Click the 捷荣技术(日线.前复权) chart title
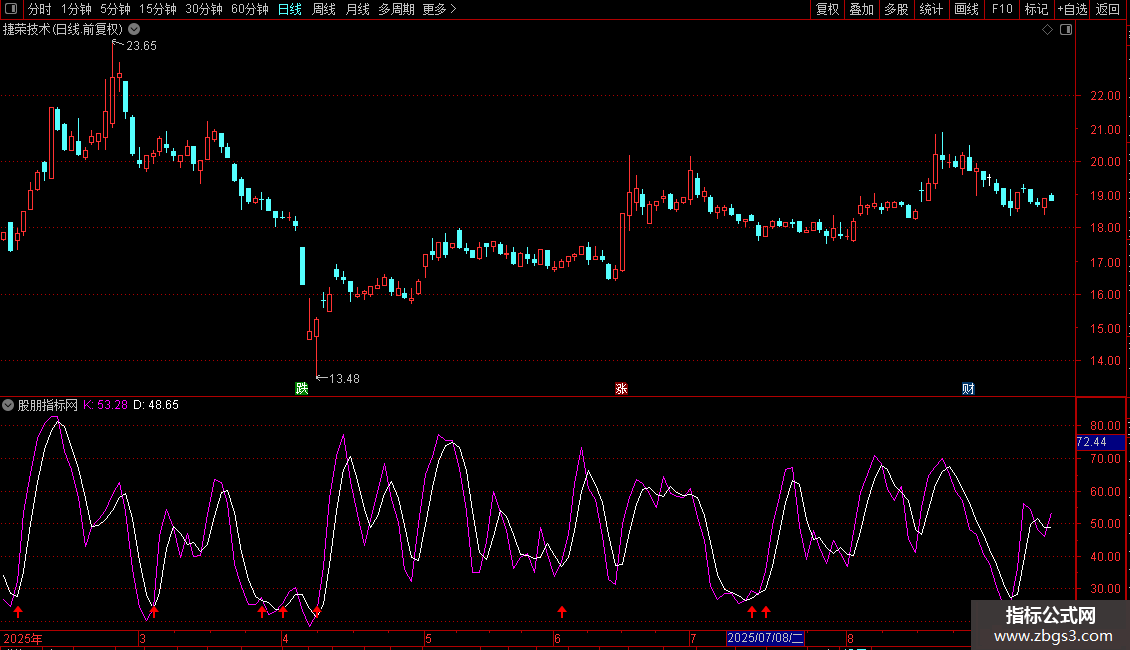The image size is (1130, 650). 63,30
